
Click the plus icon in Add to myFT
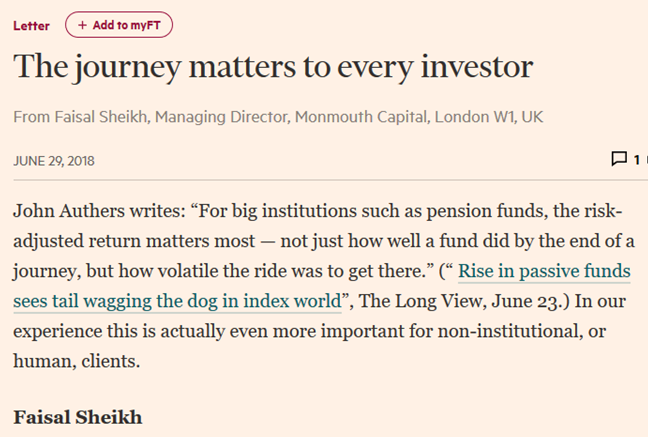[x=82, y=25]
